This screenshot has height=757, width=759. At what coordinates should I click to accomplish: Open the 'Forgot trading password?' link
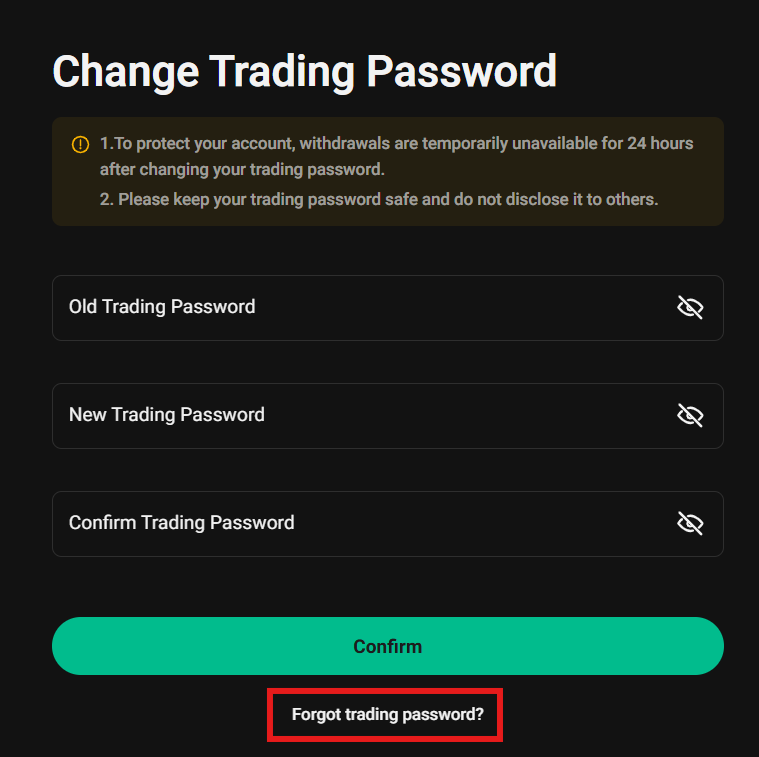tap(387, 715)
